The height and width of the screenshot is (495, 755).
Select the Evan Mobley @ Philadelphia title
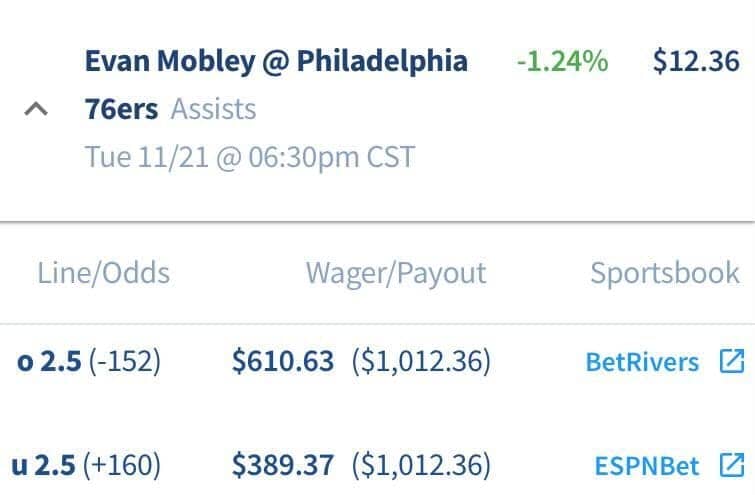pyautogui.click(x=276, y=62)
